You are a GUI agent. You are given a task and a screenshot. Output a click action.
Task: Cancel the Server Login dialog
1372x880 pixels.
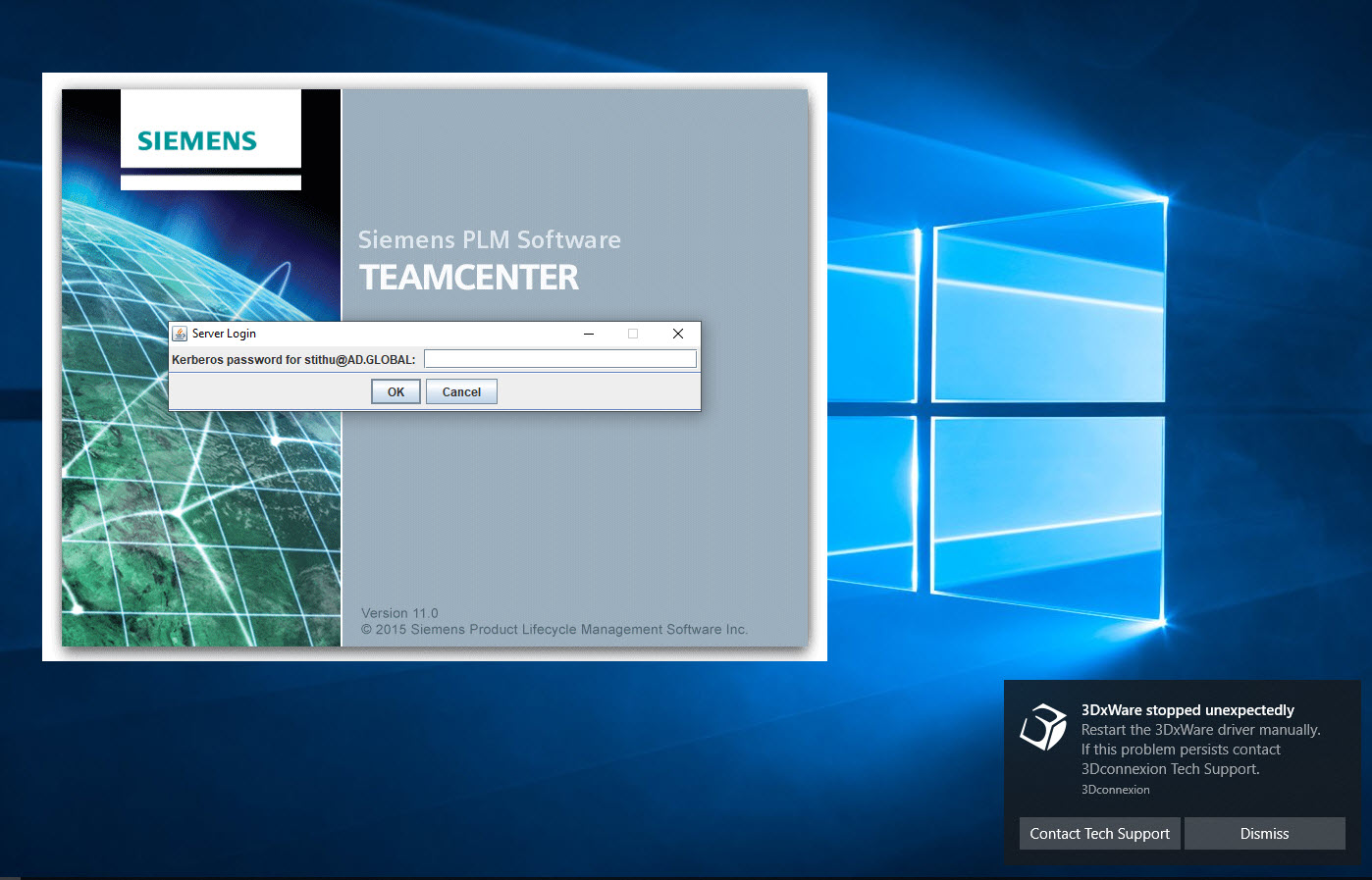point(461,391)
